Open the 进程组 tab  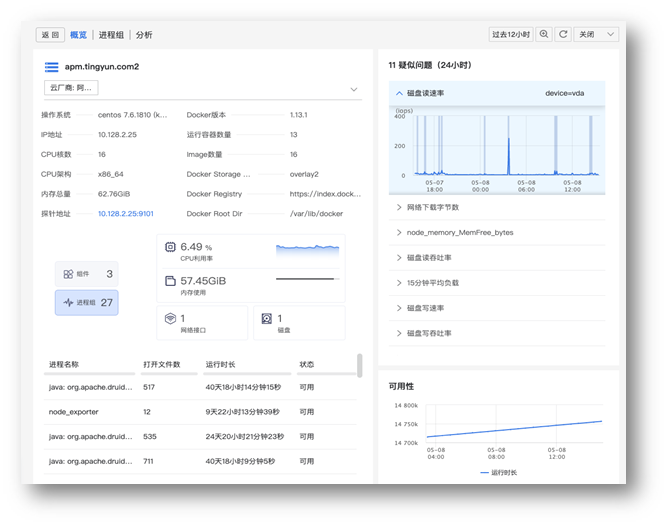coord(111,35)
